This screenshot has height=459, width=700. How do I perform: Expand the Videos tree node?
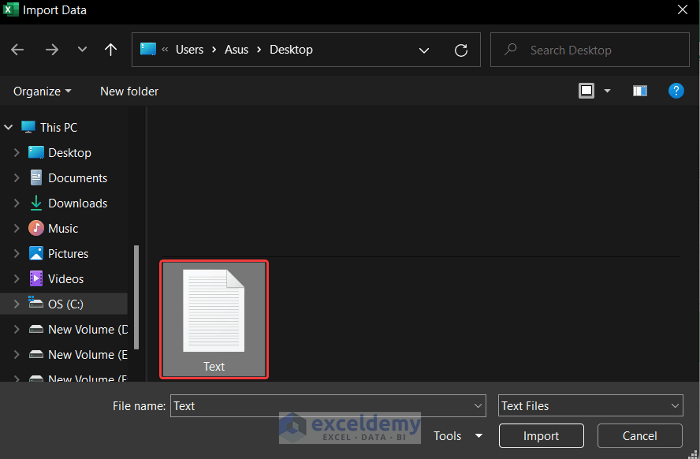(x=17, y=279)
